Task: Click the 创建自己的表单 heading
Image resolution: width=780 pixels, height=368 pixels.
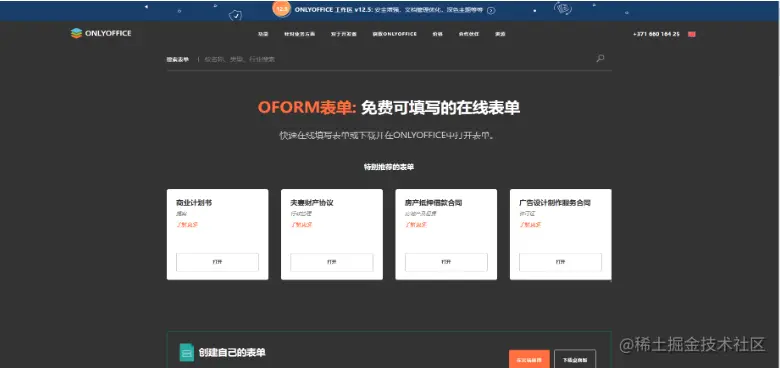Action: click(232, 353)
